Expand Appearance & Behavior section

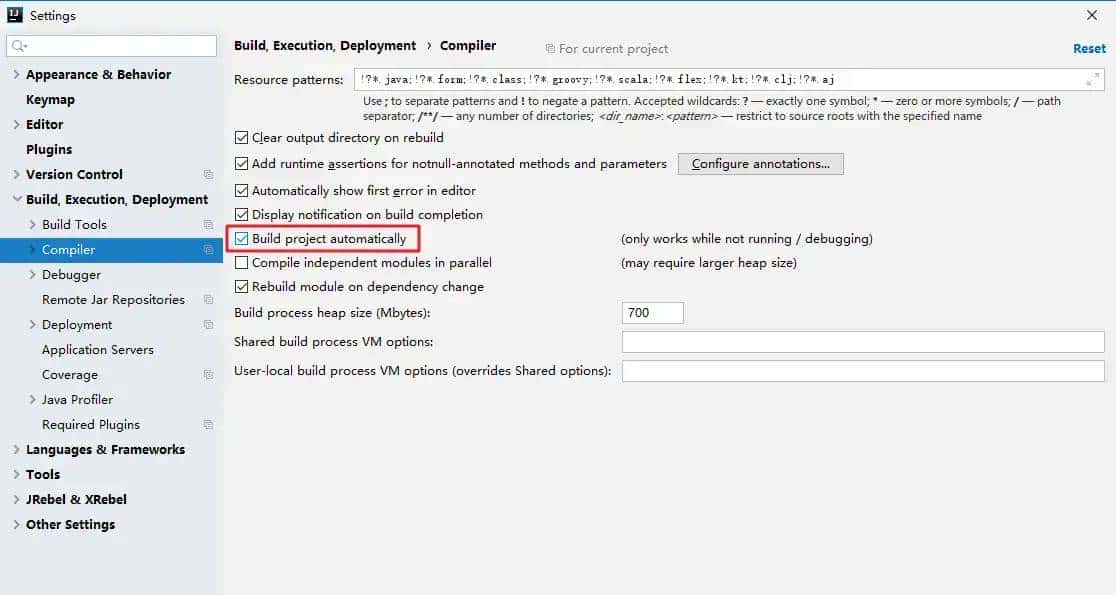coord(16,74)
